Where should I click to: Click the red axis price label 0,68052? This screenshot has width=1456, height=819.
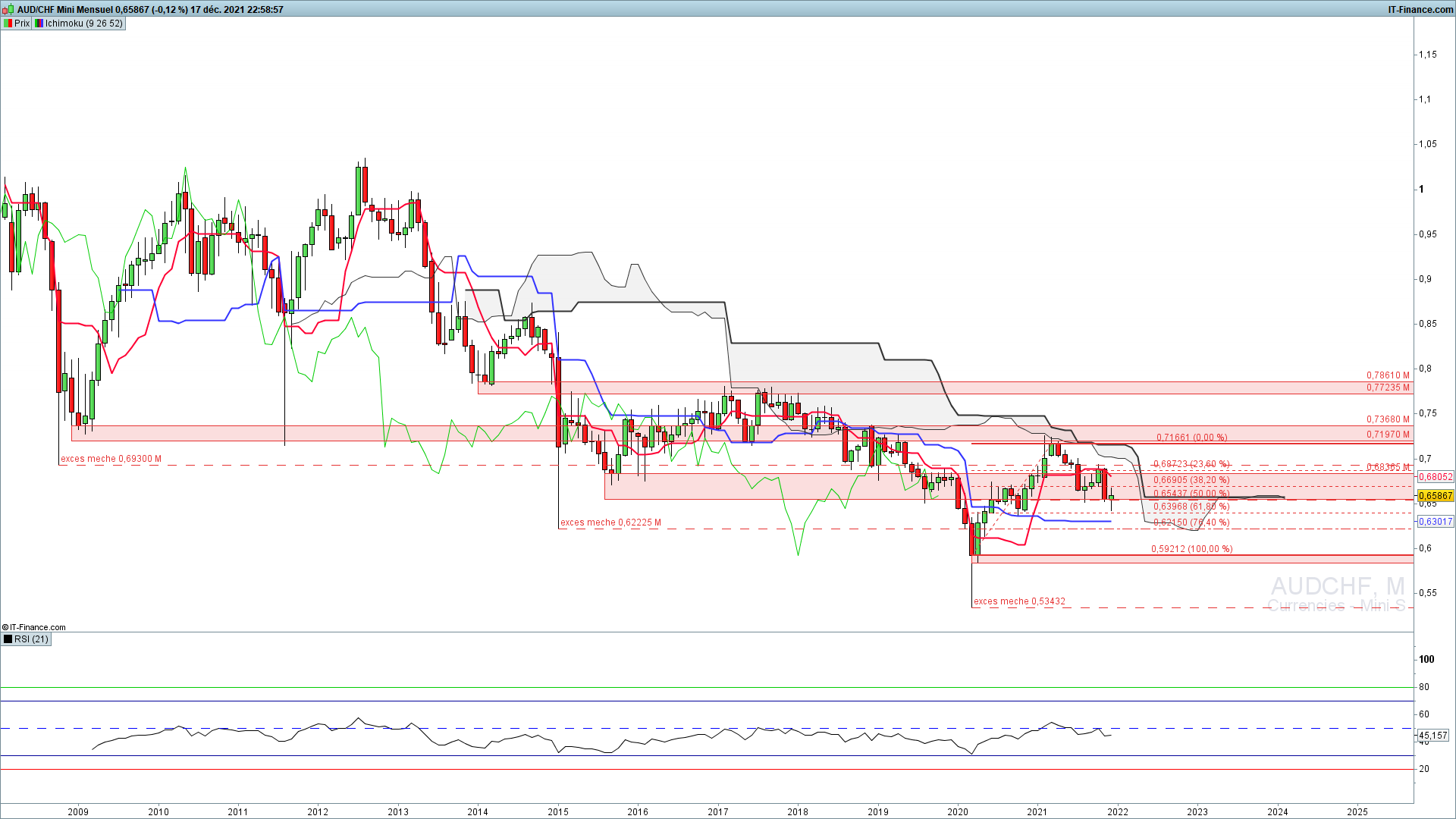tap(1436, 477)
